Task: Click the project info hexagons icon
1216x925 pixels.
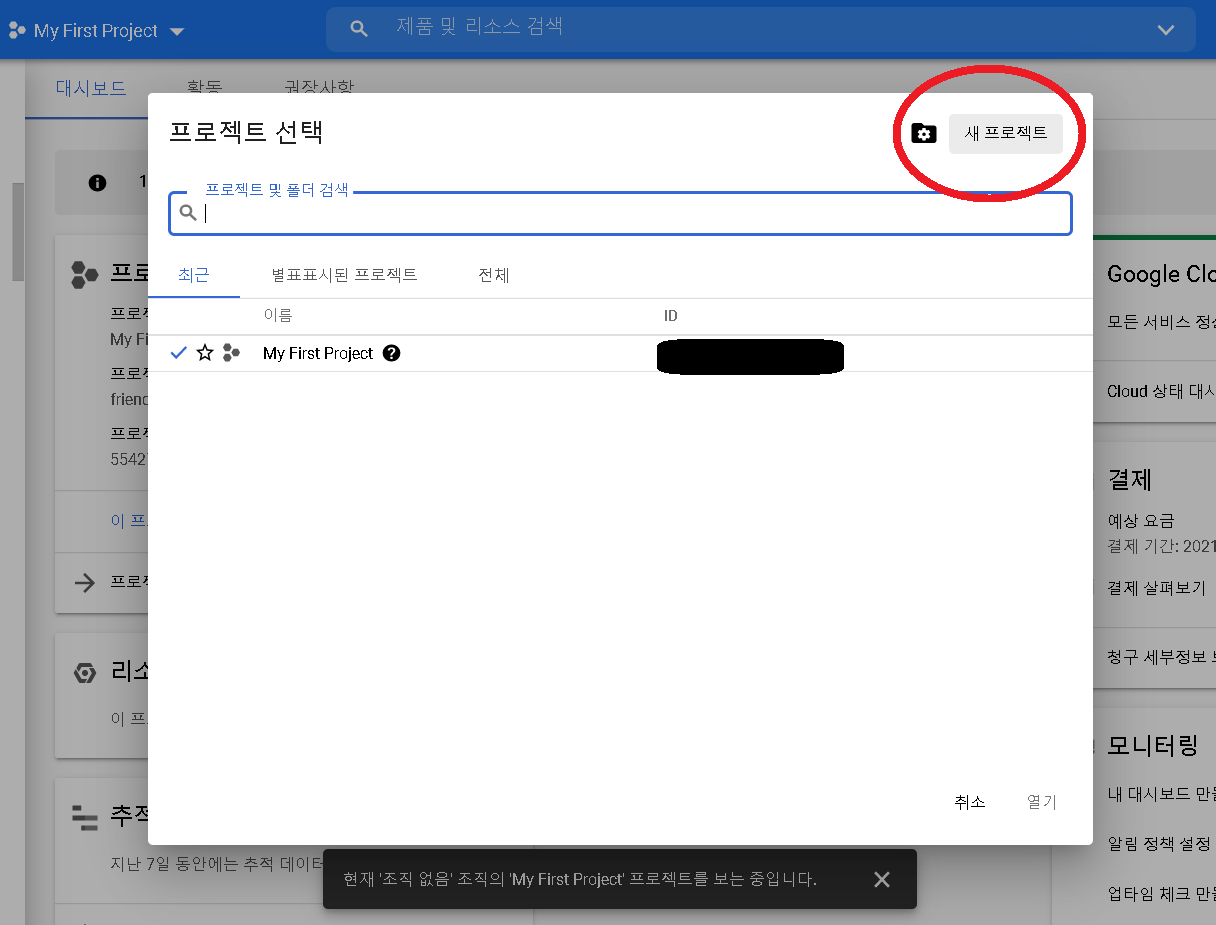Action: coord(85,274)
